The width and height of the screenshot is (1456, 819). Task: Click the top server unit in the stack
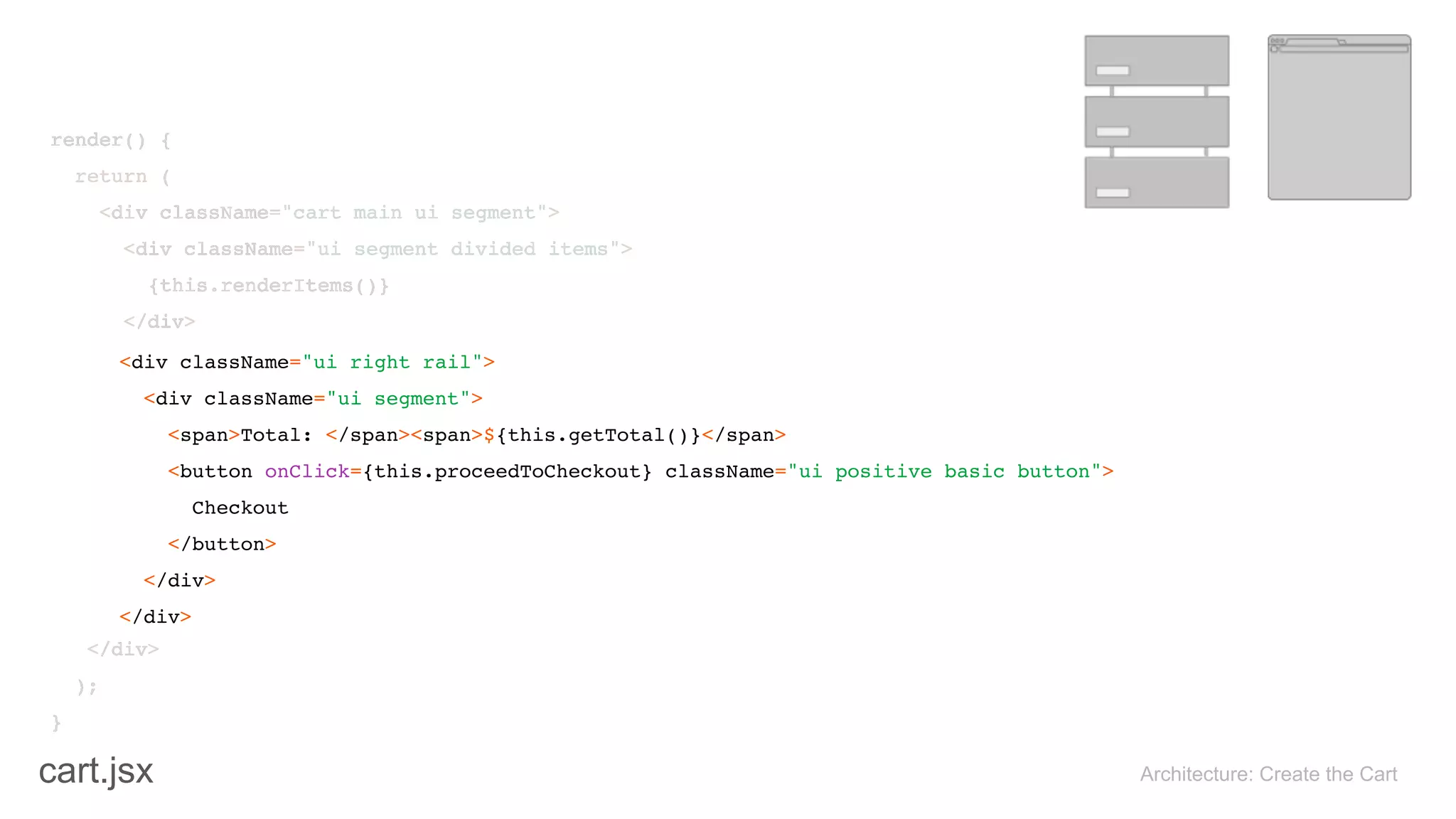point(1156,60)
